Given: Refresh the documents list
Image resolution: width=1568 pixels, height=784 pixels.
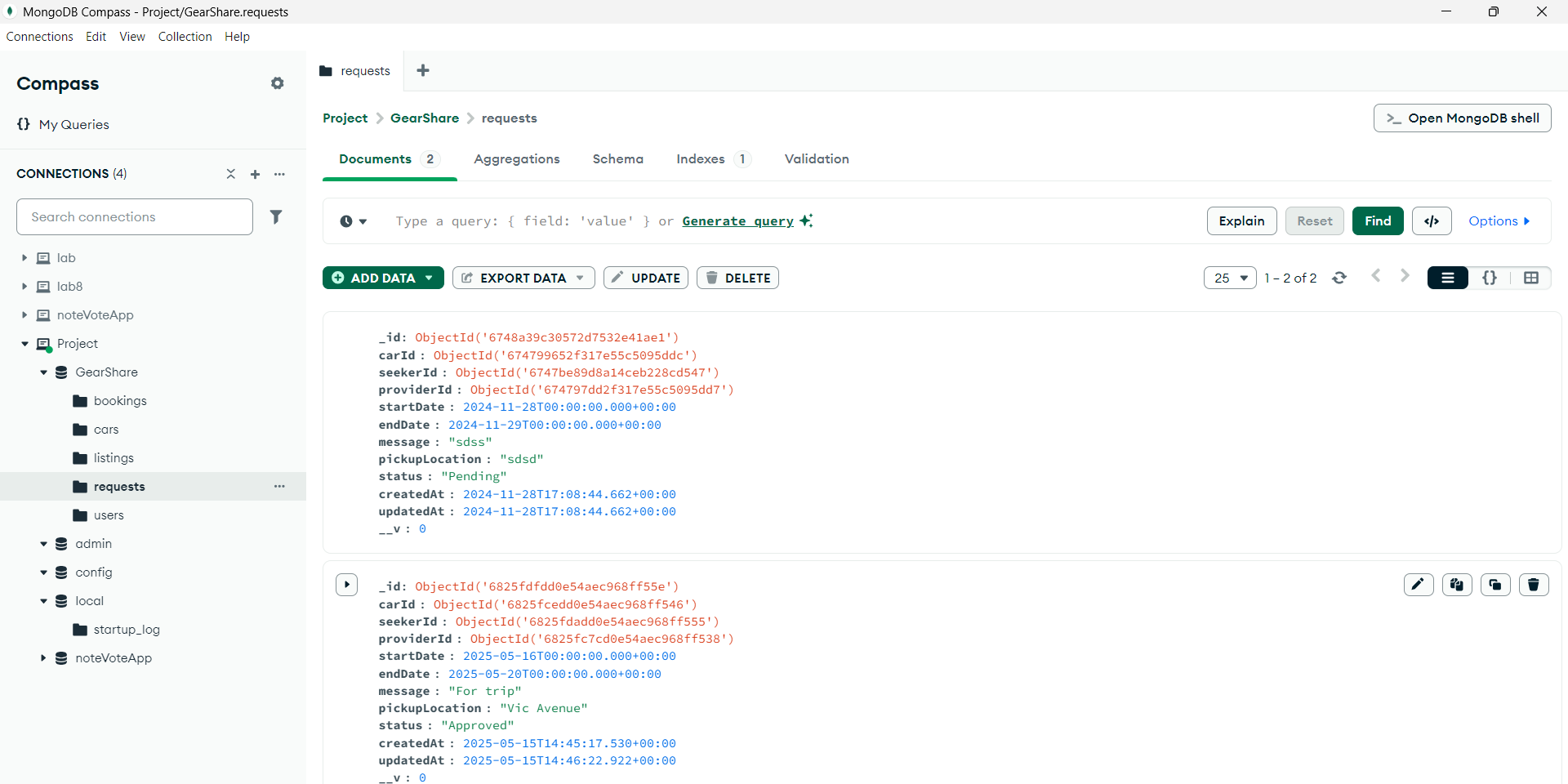Looking at the screenshot, I should click(1339, 278).
